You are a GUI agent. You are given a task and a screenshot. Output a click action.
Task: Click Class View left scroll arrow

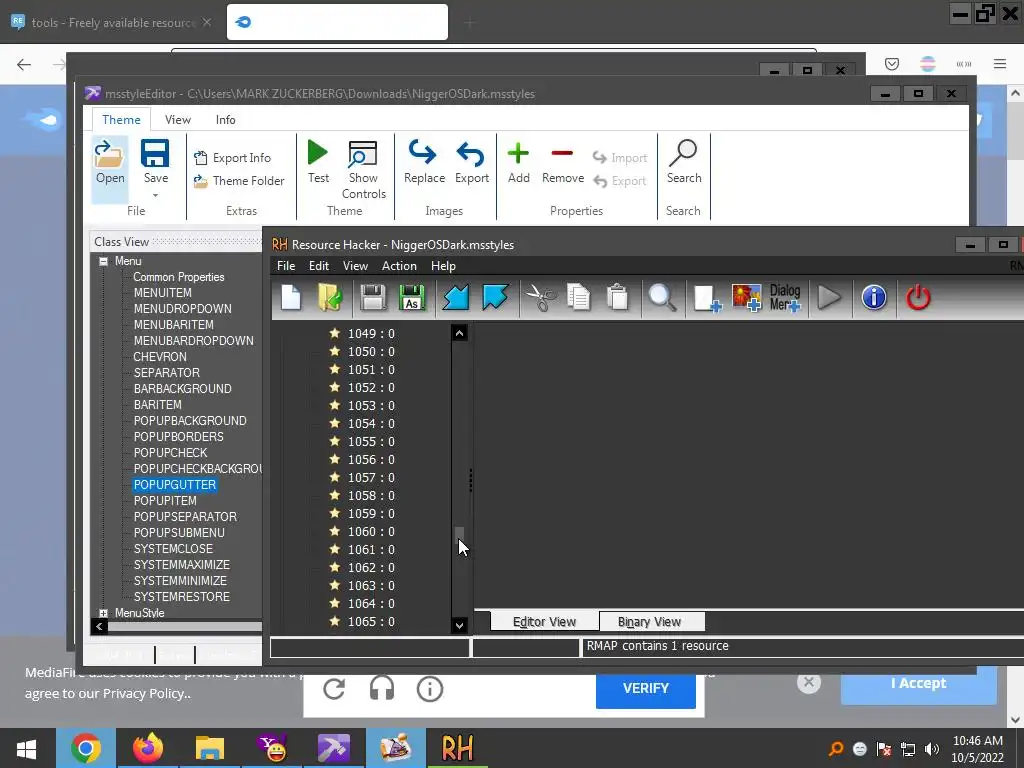pyautogui.click(x=99, y=626)
